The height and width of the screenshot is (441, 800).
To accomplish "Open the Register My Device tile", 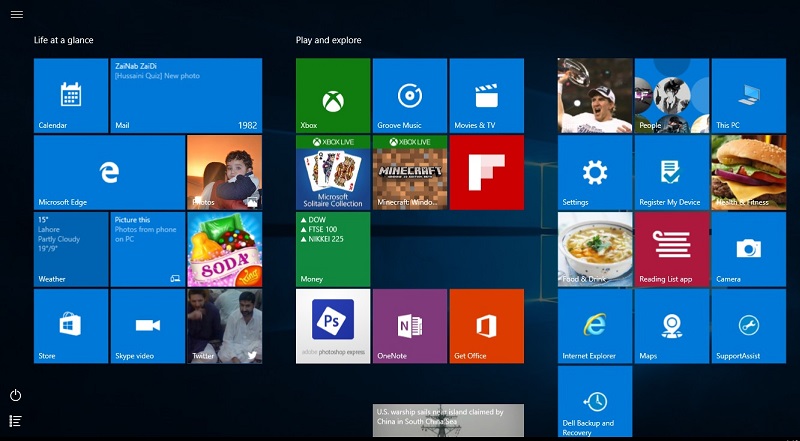I will [672, 173].
